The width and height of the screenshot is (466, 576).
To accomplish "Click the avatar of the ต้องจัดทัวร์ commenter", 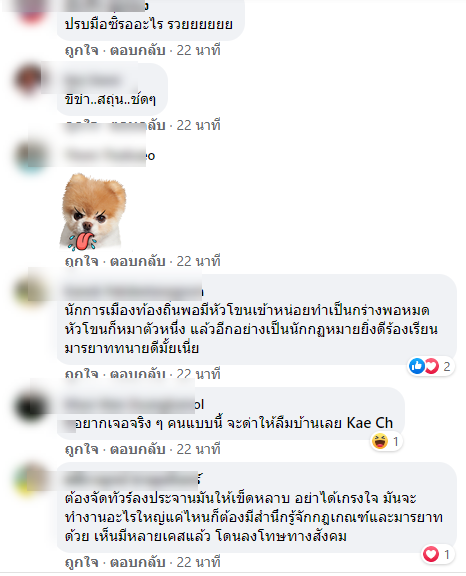I will click(x=32, y=480).
